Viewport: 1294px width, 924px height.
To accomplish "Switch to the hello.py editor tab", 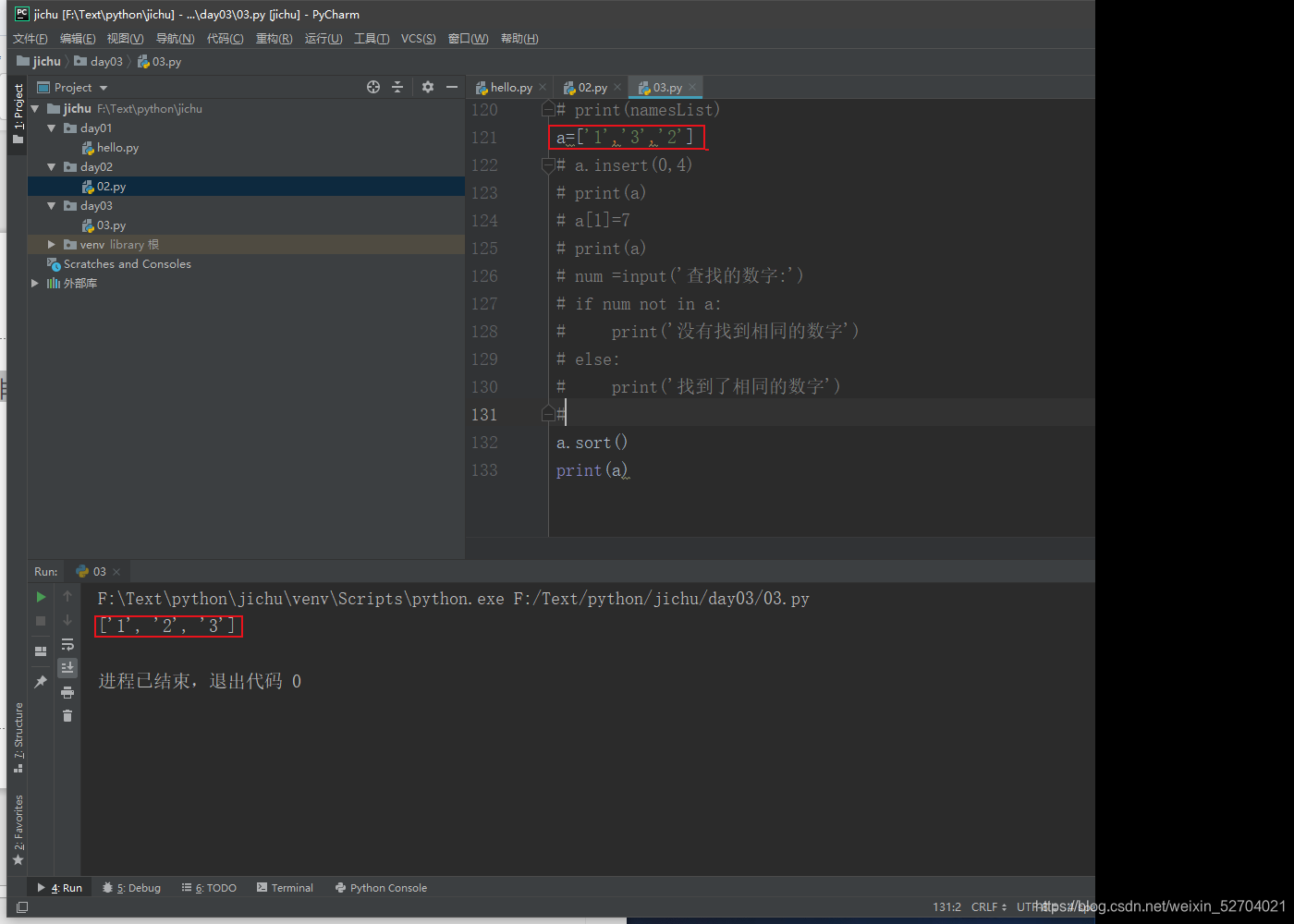I will 504,88.
